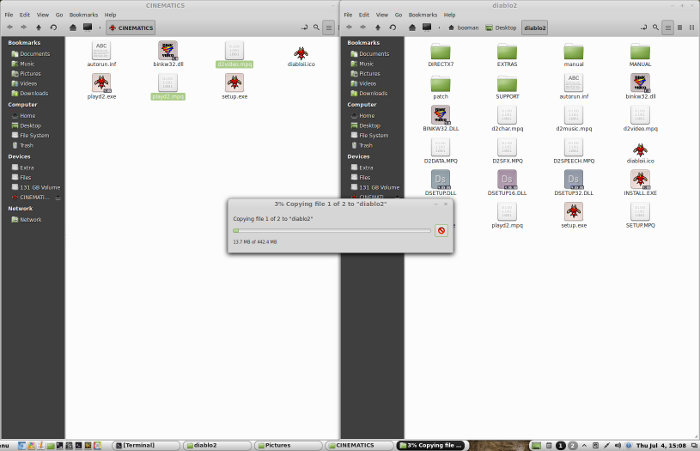Open View menu in diablo2 window
Screen dimensions: 700x451
pos(382,15)
